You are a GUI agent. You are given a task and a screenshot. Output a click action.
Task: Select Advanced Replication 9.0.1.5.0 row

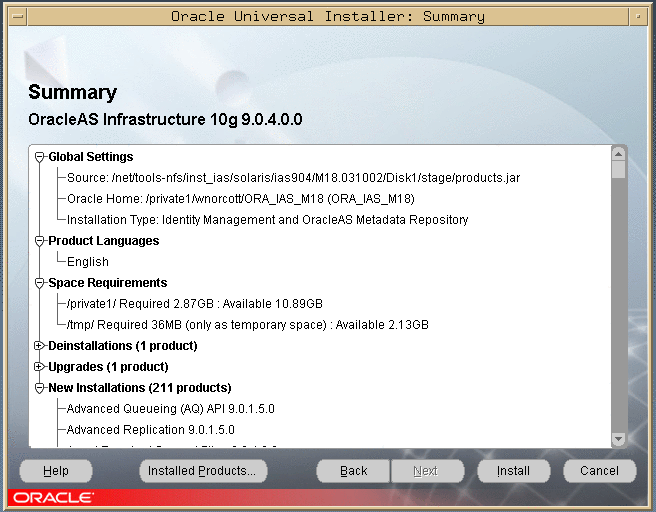click(x=151, y=430)
